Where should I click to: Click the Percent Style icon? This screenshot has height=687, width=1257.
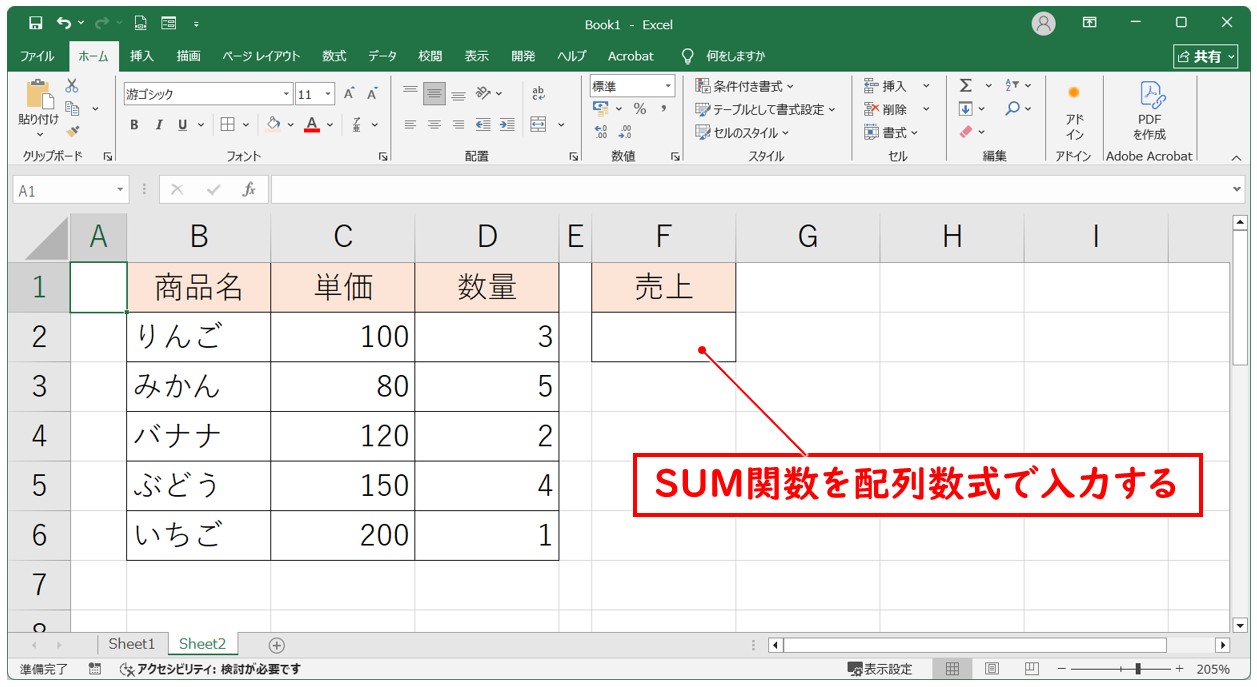coord(639,109)
